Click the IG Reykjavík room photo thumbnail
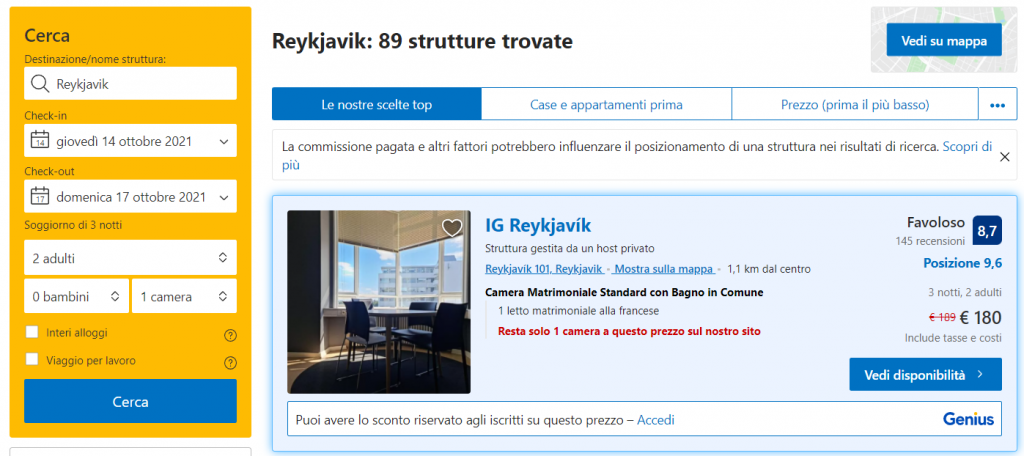 coord(378,301)
